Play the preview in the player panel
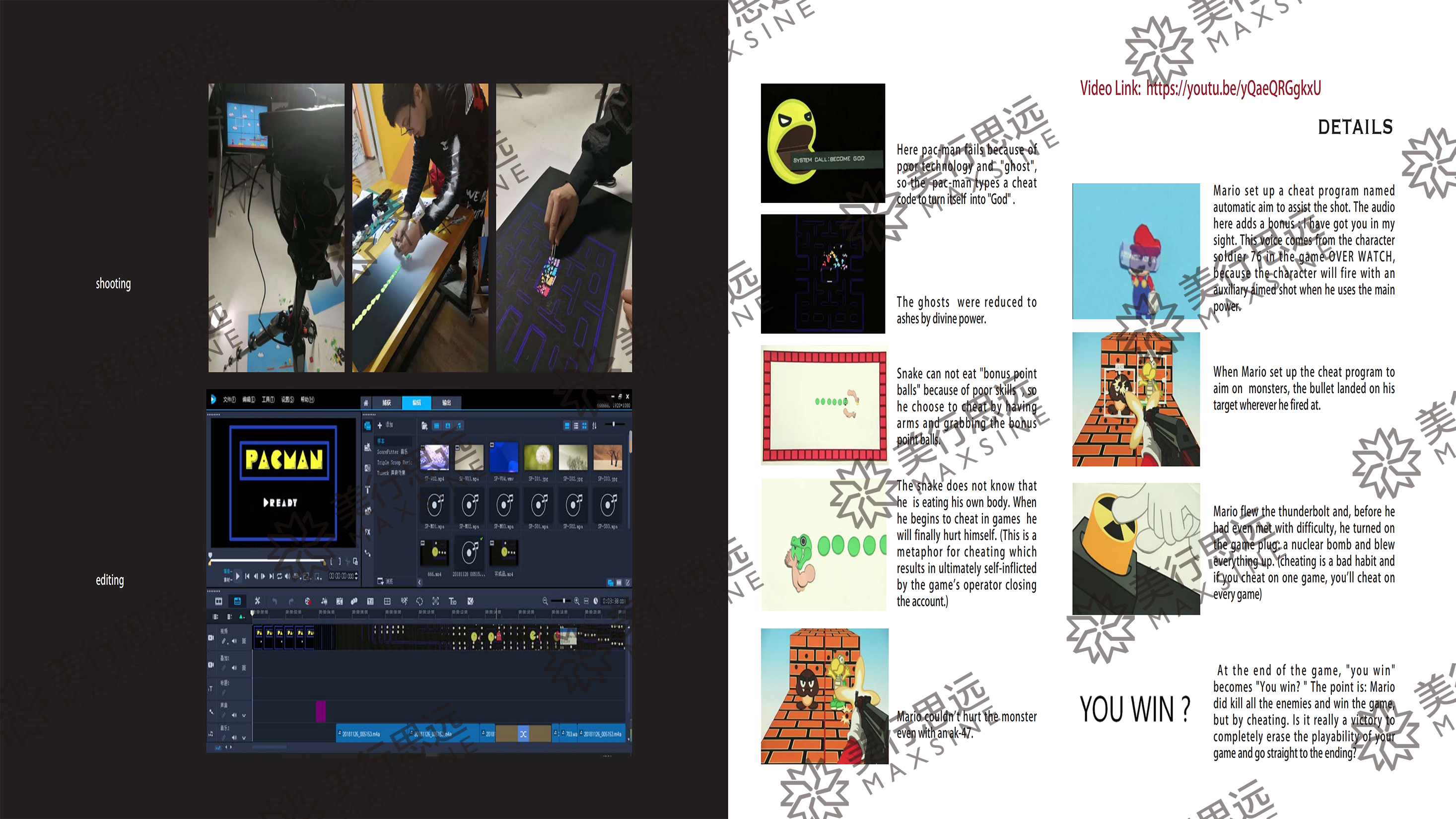 (238, 576)
